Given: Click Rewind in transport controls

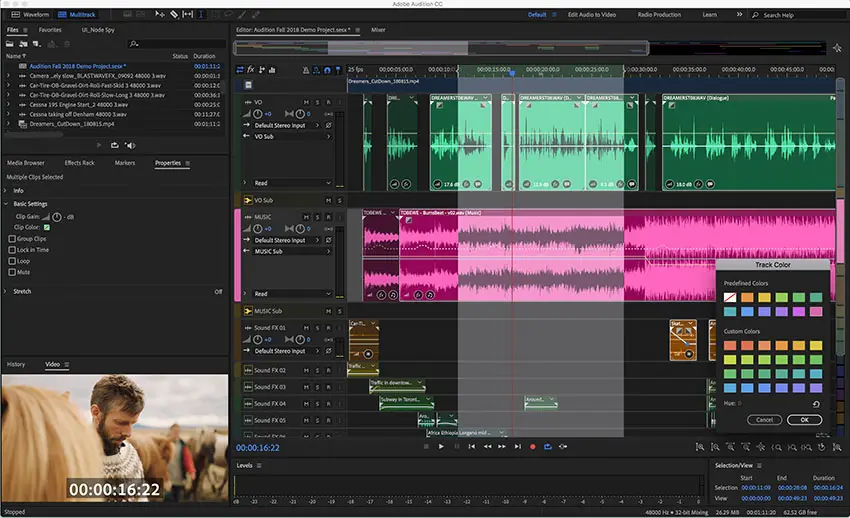Looking at the screenshot, I should (487, 446).
